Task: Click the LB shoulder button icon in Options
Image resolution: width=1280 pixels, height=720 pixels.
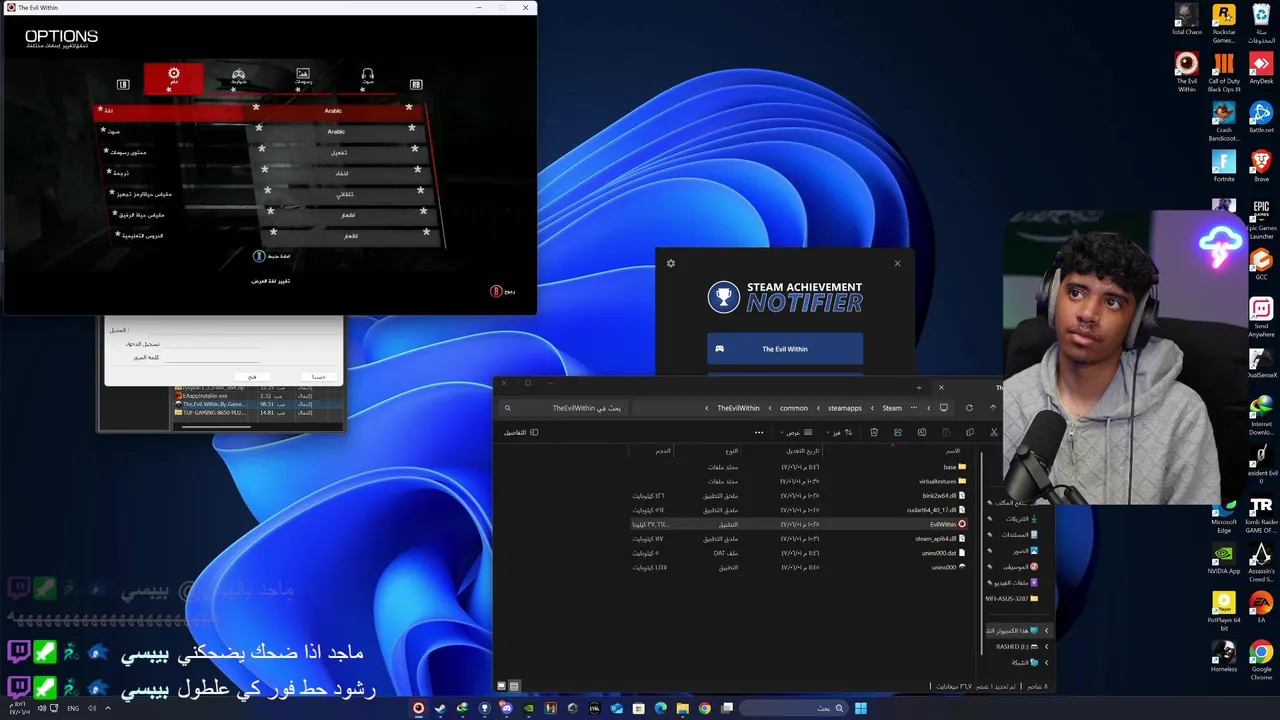Action: [123, 84]
